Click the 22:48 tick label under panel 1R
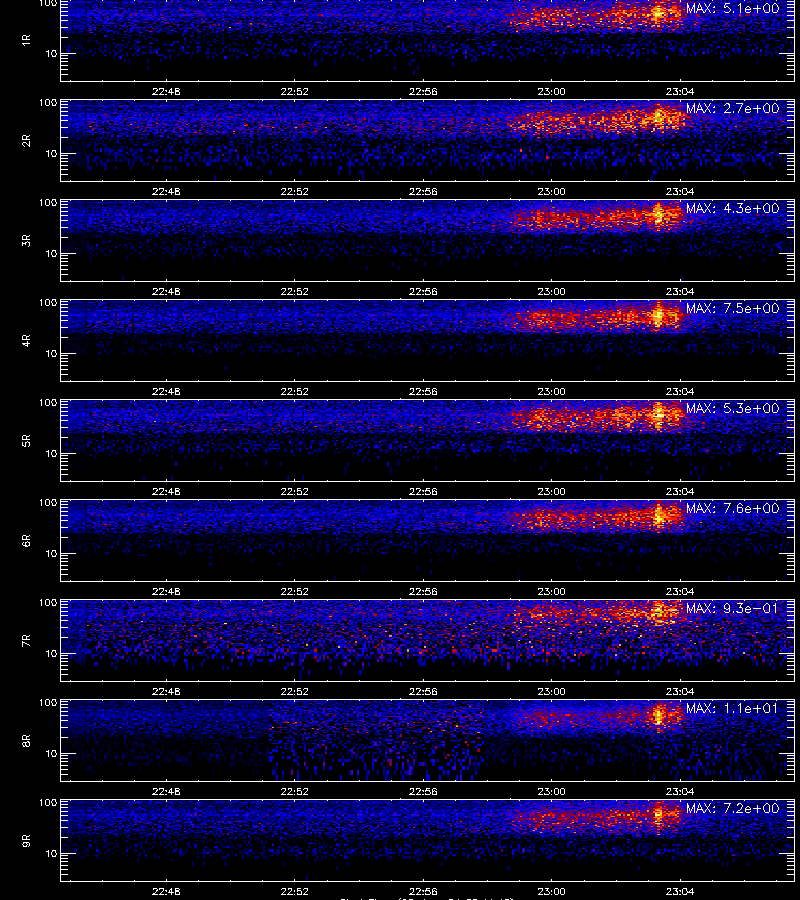 (x=166, y=91)
